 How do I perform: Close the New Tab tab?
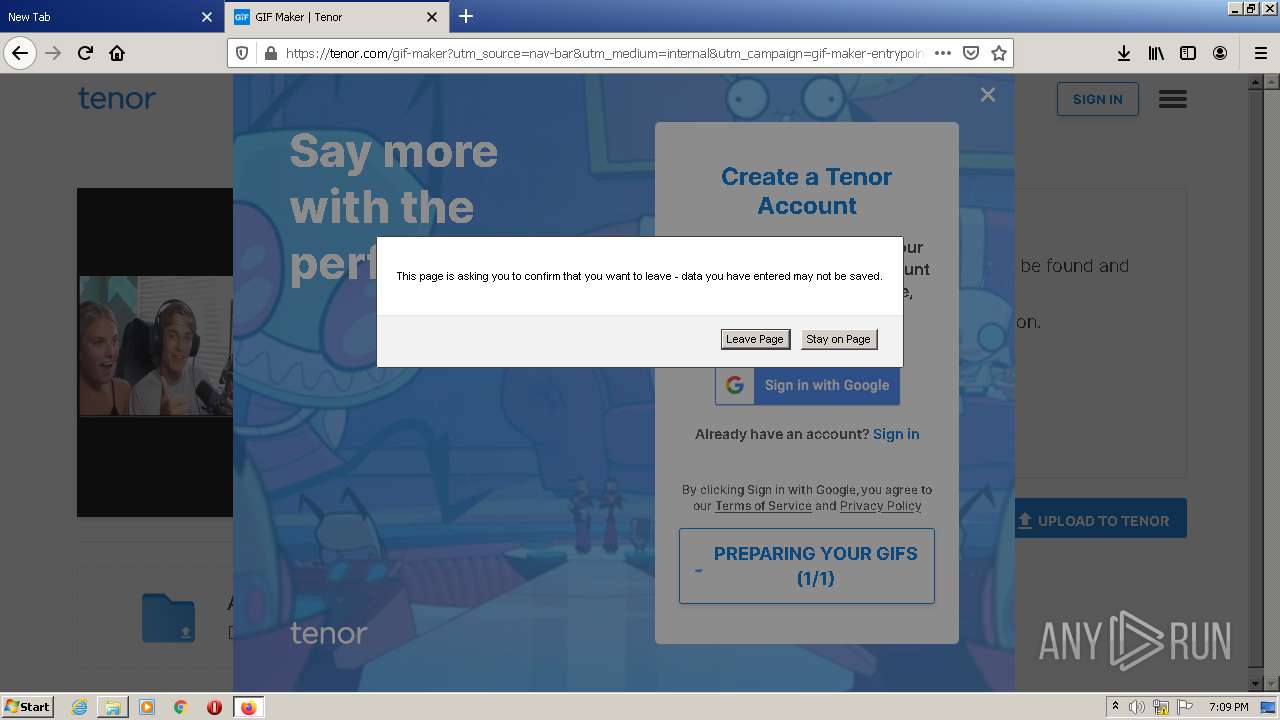207,17
